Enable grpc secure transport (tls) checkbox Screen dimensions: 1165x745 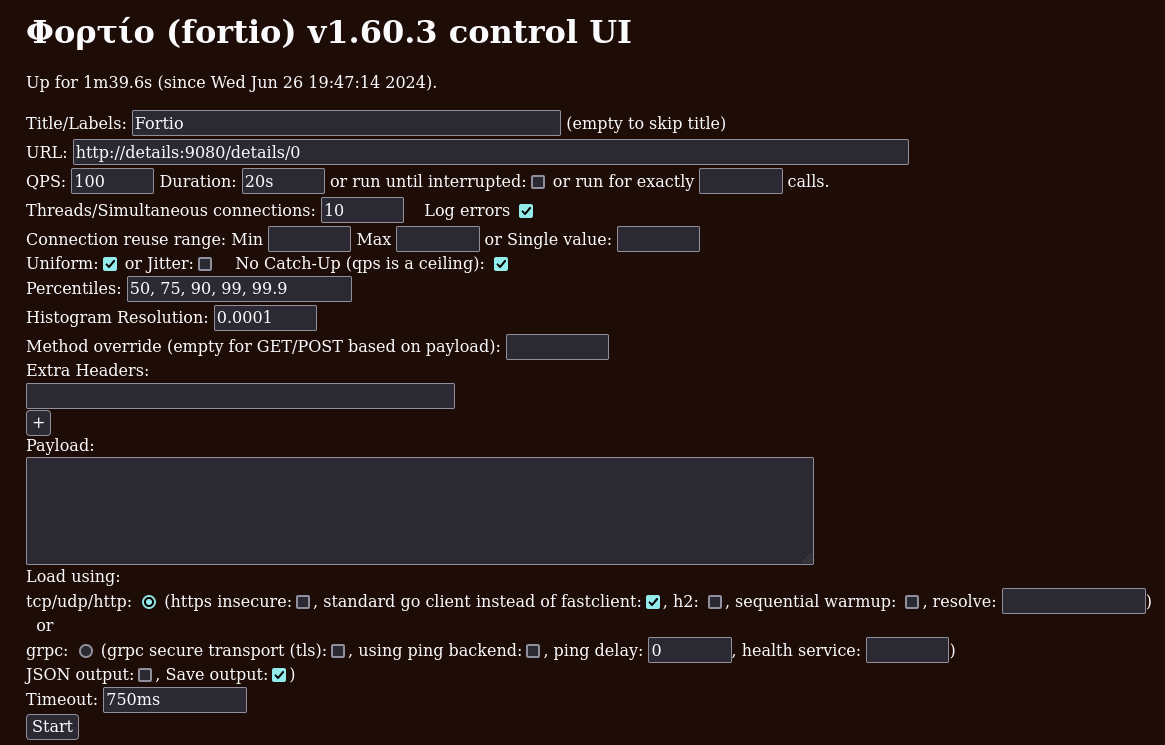click(x=338, y=651)
